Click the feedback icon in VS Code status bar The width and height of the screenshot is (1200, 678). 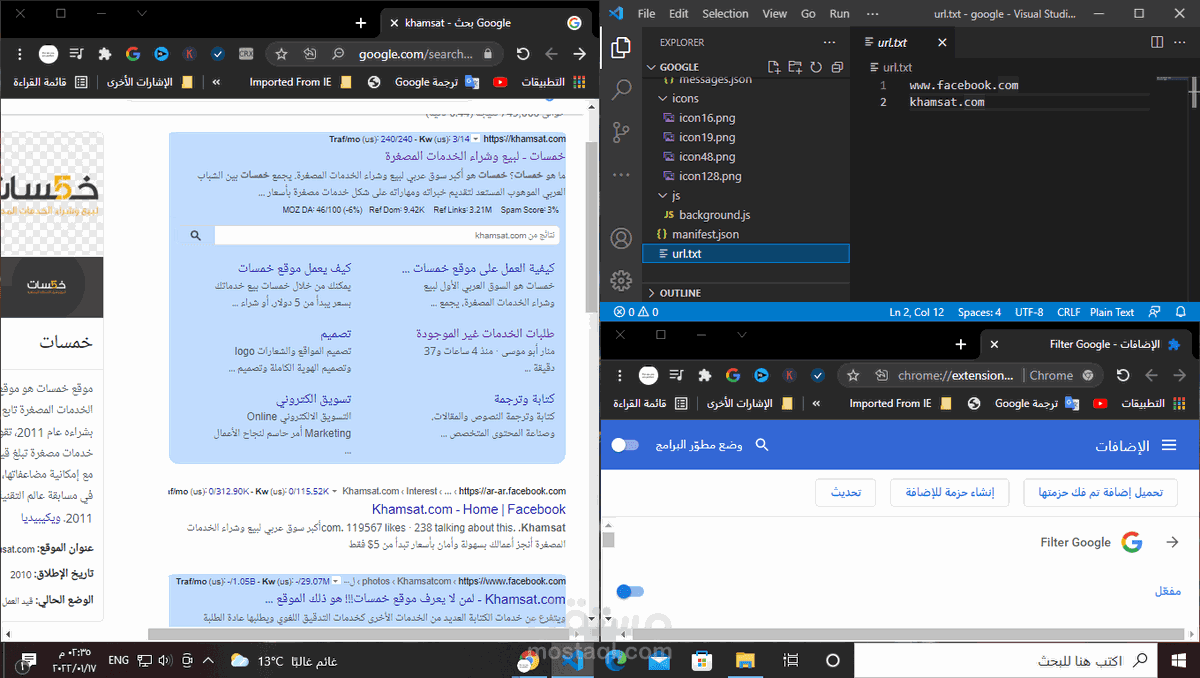click(x=1155, y=312)
